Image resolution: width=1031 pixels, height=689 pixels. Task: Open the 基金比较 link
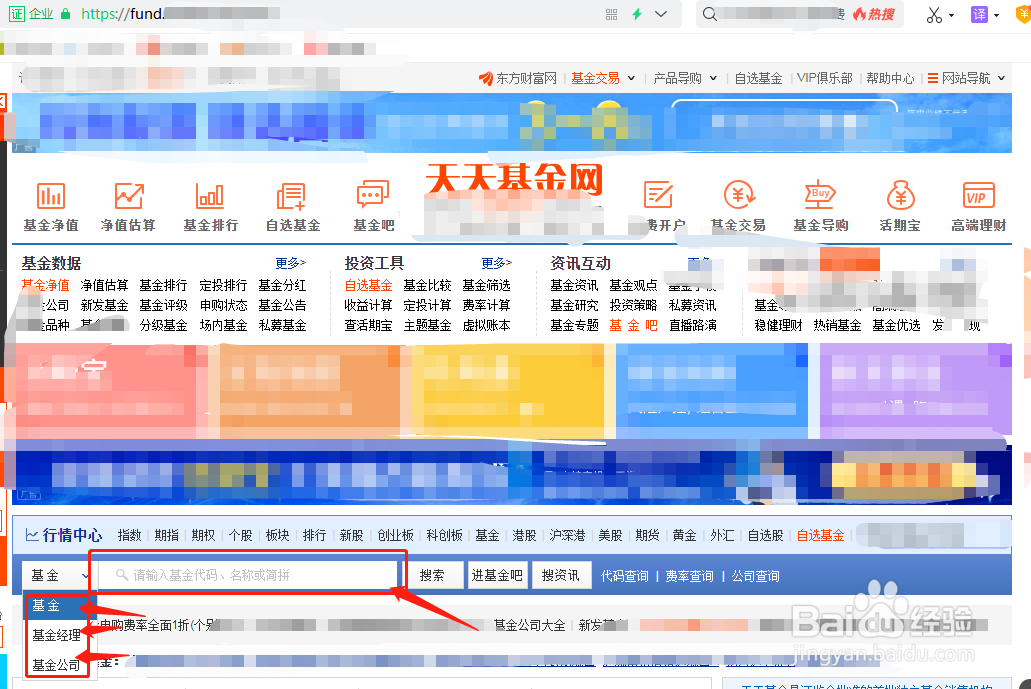427,285
